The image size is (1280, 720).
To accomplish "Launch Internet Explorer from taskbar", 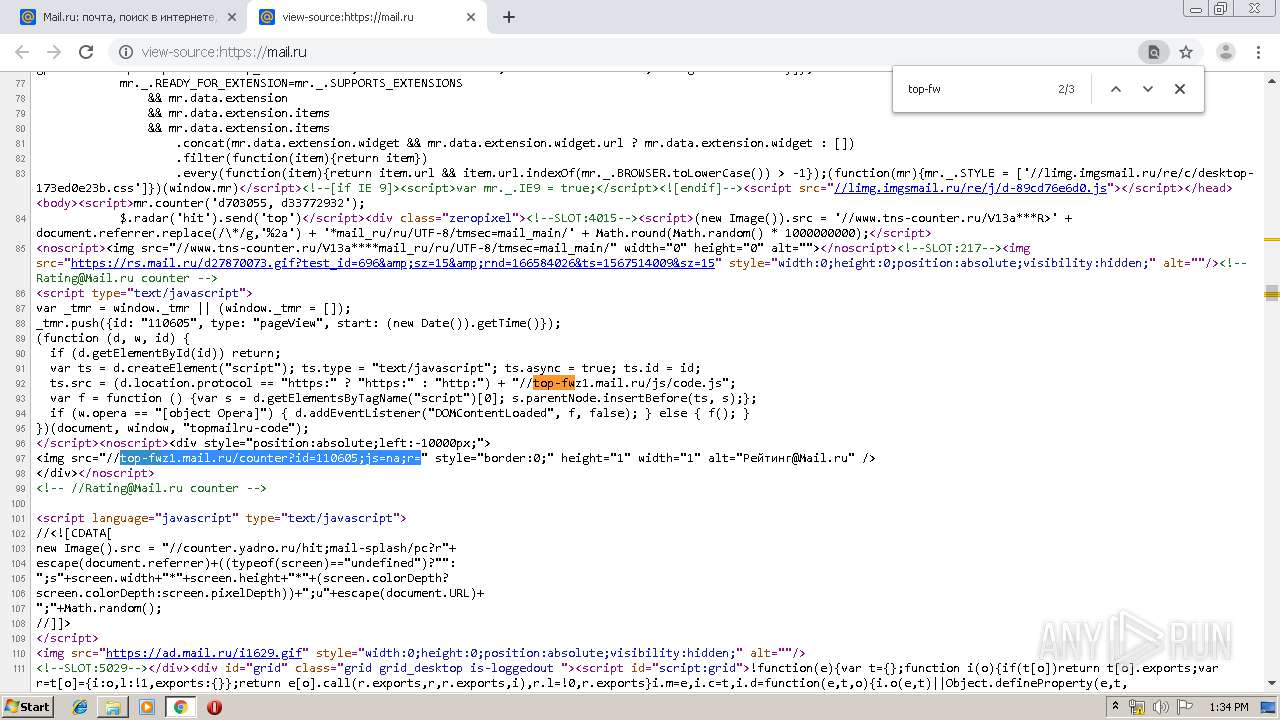I will [81, 706].
